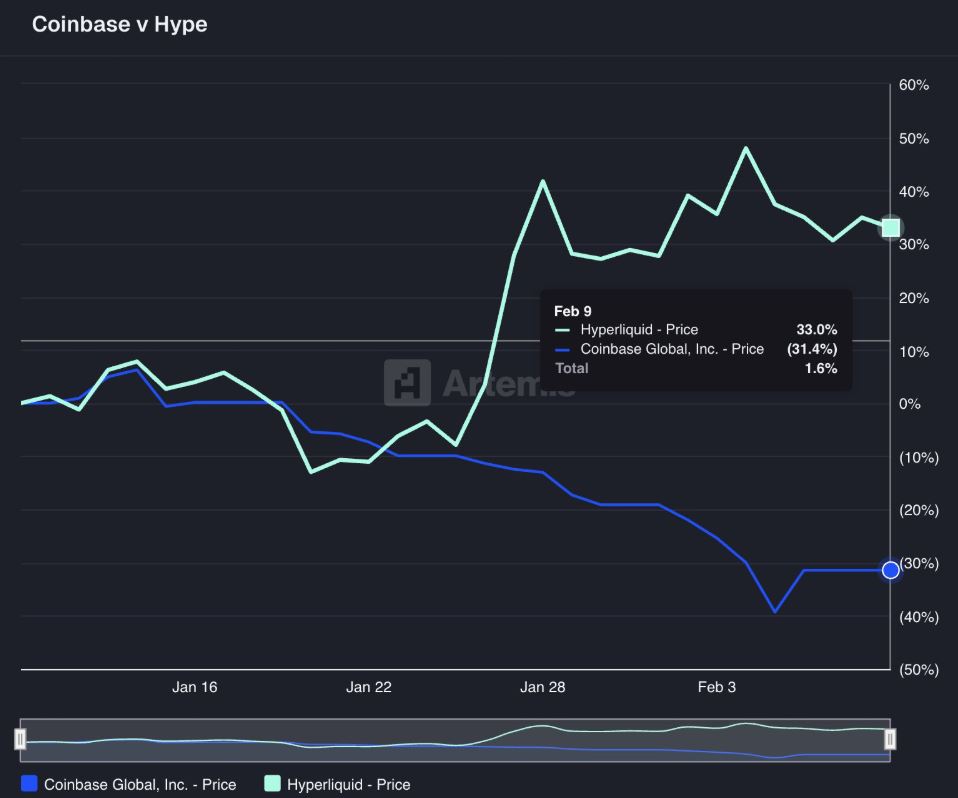958x798 pixels.
Task: Click the Artemis watermark logo icon
Action: tap(407, 383)
